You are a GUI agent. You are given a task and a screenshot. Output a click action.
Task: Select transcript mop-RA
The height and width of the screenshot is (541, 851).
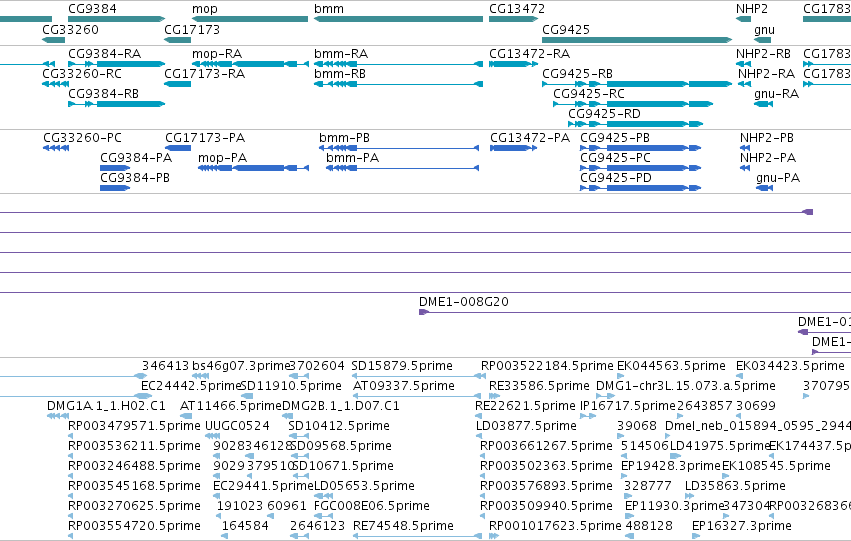click(250, 64)
